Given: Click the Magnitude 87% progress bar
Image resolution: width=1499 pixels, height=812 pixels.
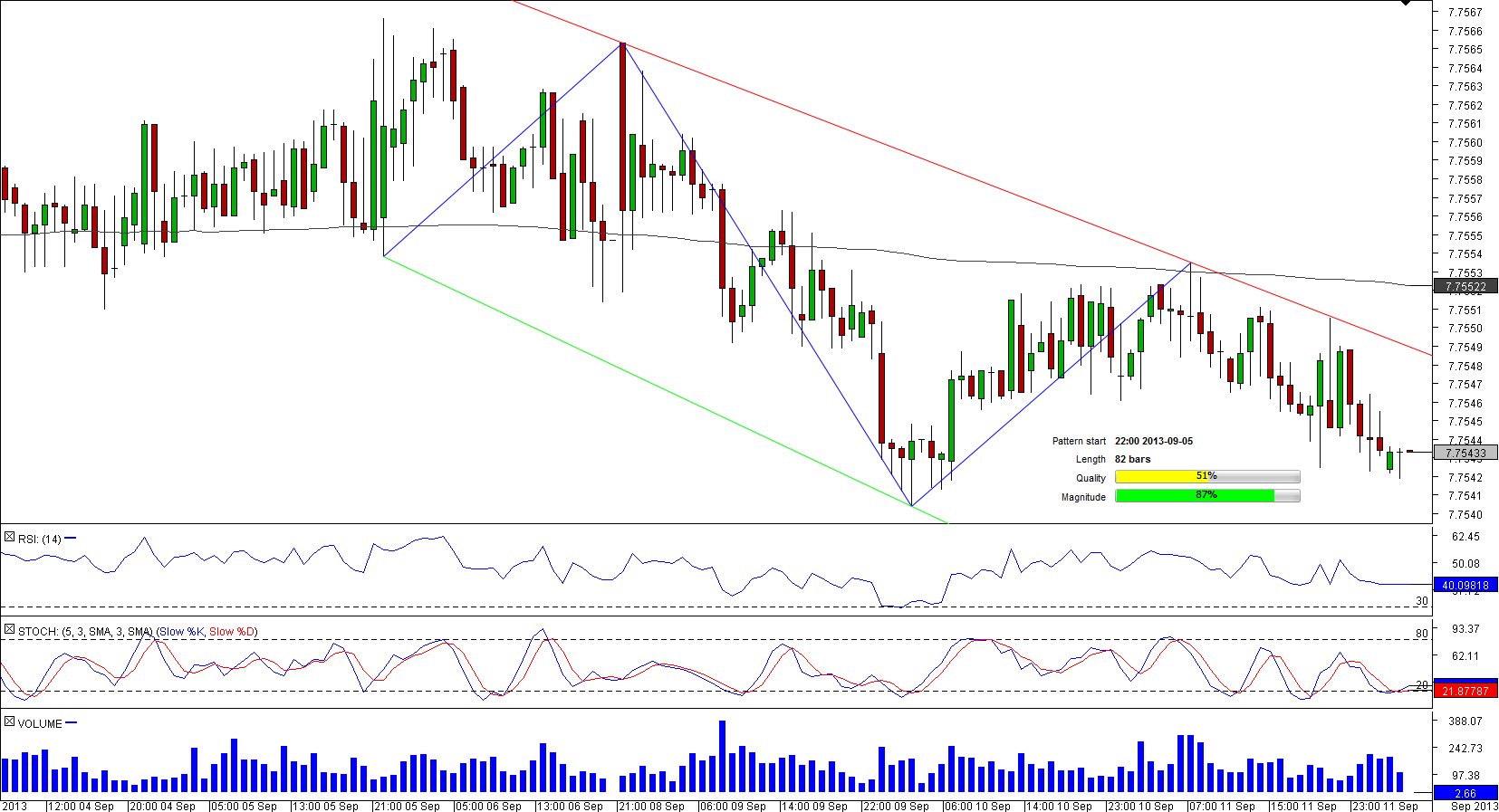Looking at the screenshot, I should (x=1207, y=496).
